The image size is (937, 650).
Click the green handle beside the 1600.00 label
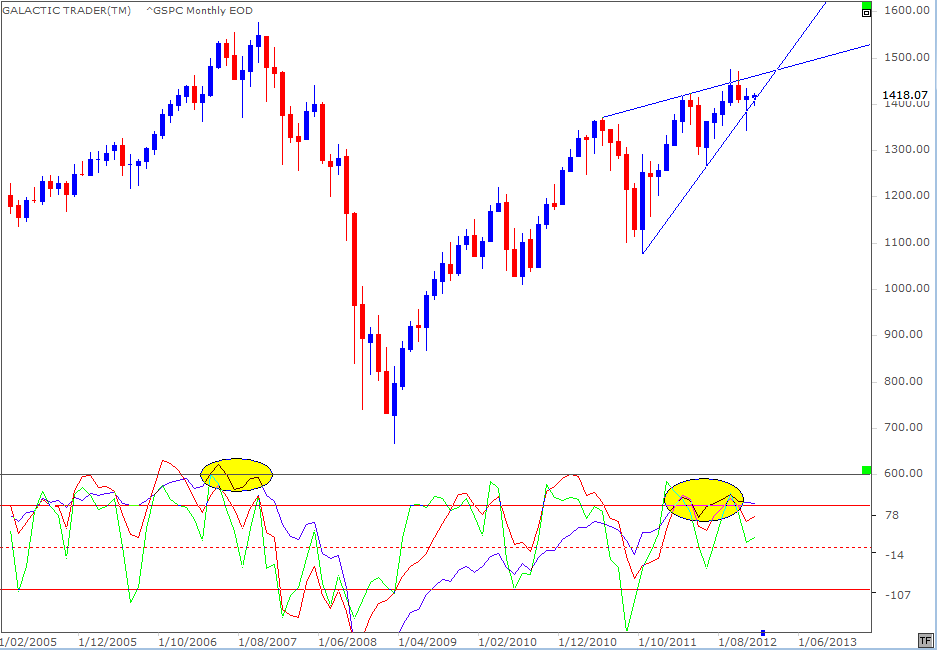click(x=866, y=6)
